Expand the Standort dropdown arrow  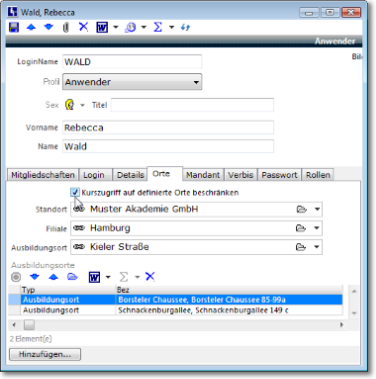coord(317,209)
